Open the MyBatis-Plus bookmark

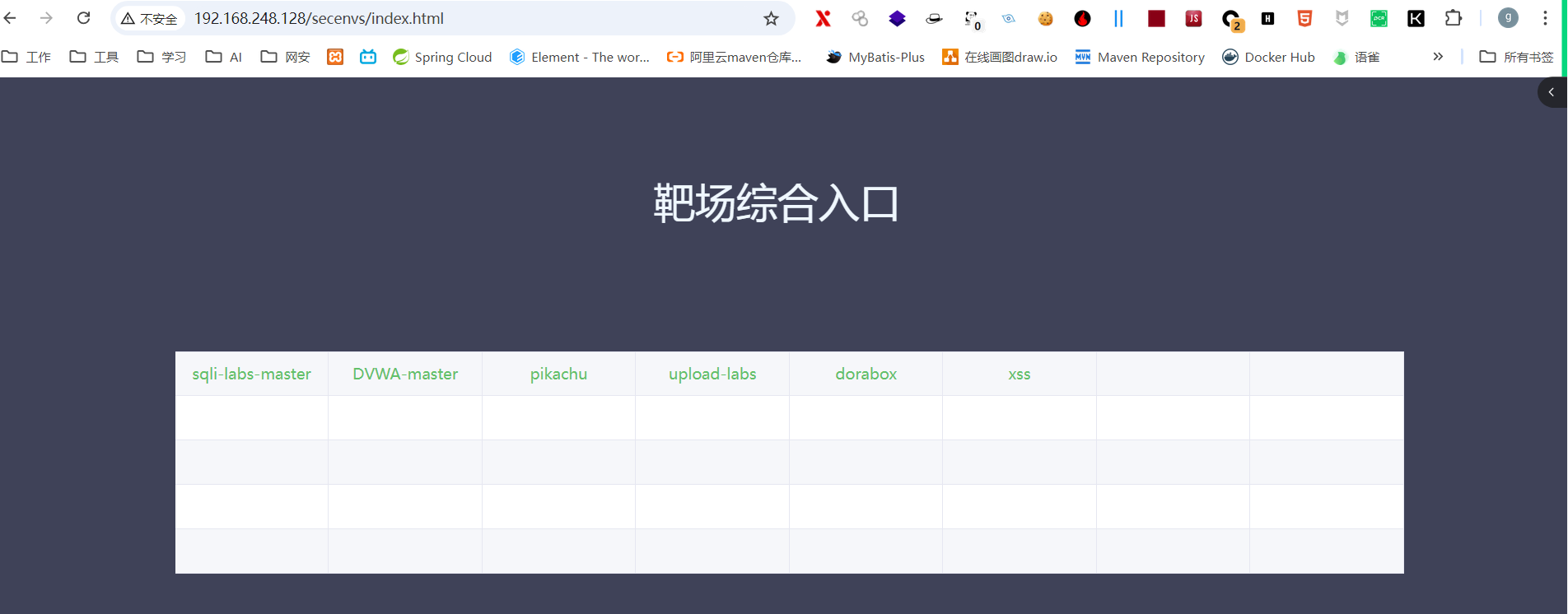(x=875, y=57)
